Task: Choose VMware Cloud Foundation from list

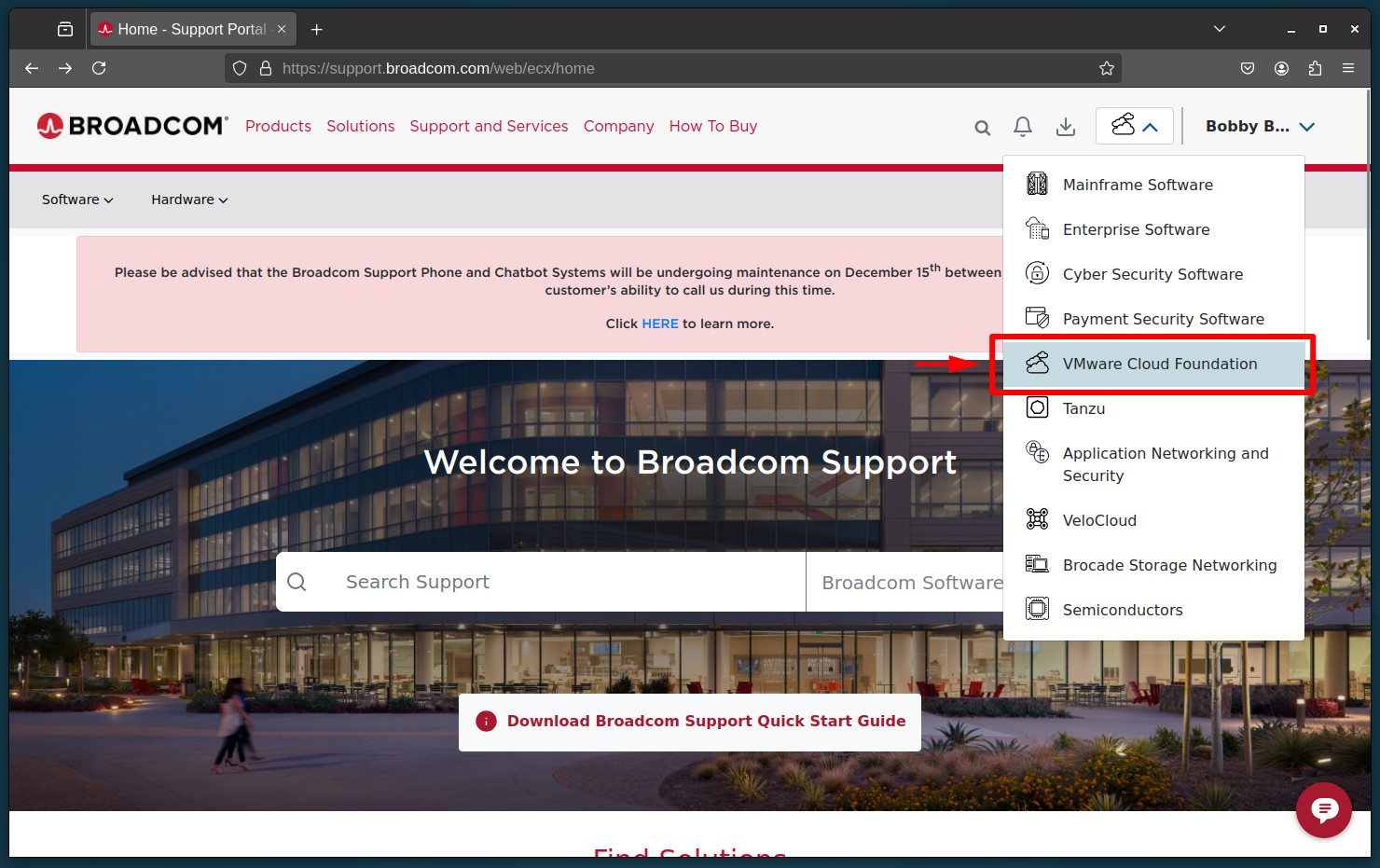Action: click(x=1153, y=364)
